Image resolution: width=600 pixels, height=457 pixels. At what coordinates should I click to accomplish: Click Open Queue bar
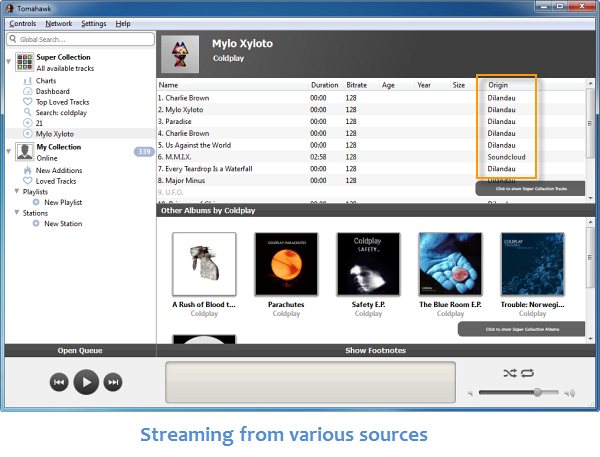80,351
